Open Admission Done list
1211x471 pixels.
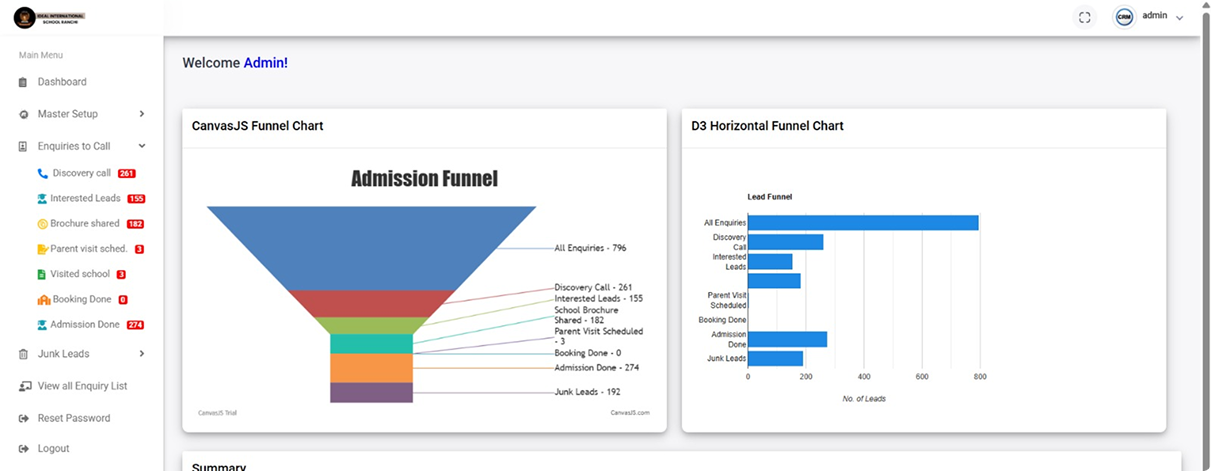[x=85, y=324]
